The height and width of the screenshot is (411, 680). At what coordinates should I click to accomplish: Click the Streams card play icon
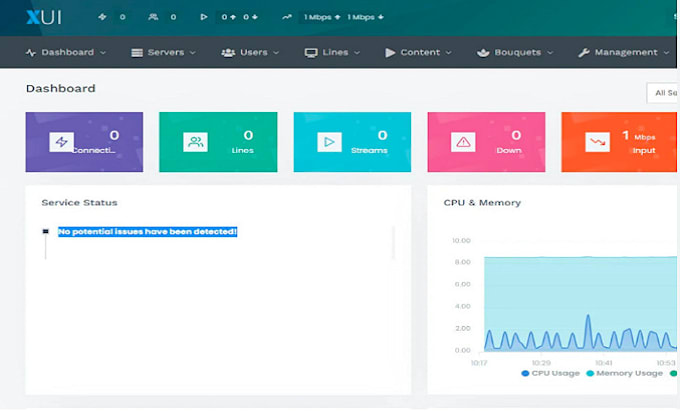pos(329,142)
